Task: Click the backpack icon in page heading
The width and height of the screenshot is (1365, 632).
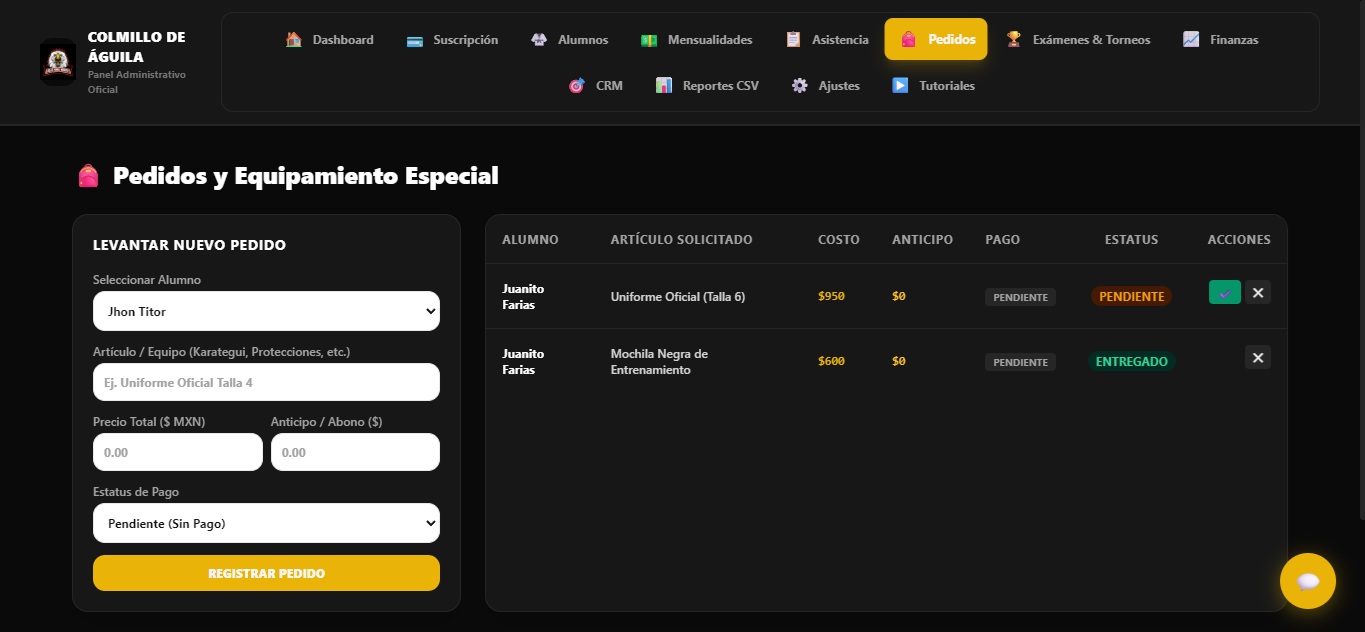Action: (88, 176)
